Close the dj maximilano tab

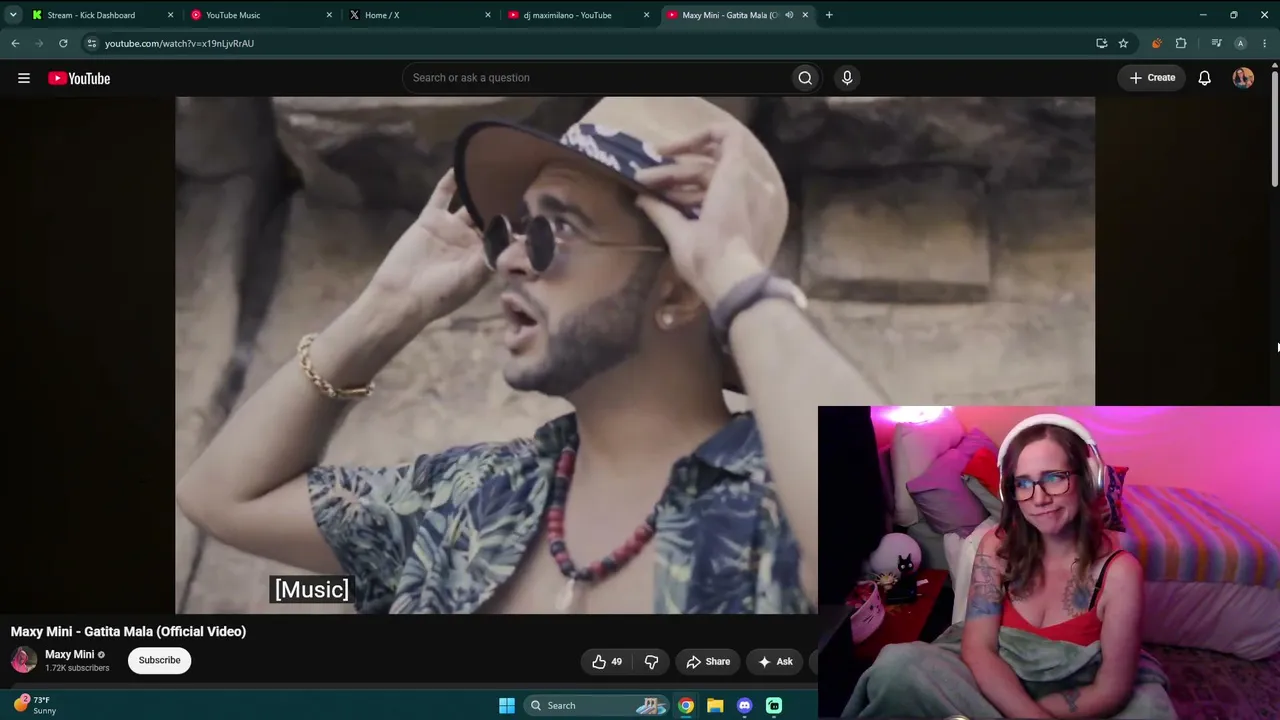pos(646,15)
